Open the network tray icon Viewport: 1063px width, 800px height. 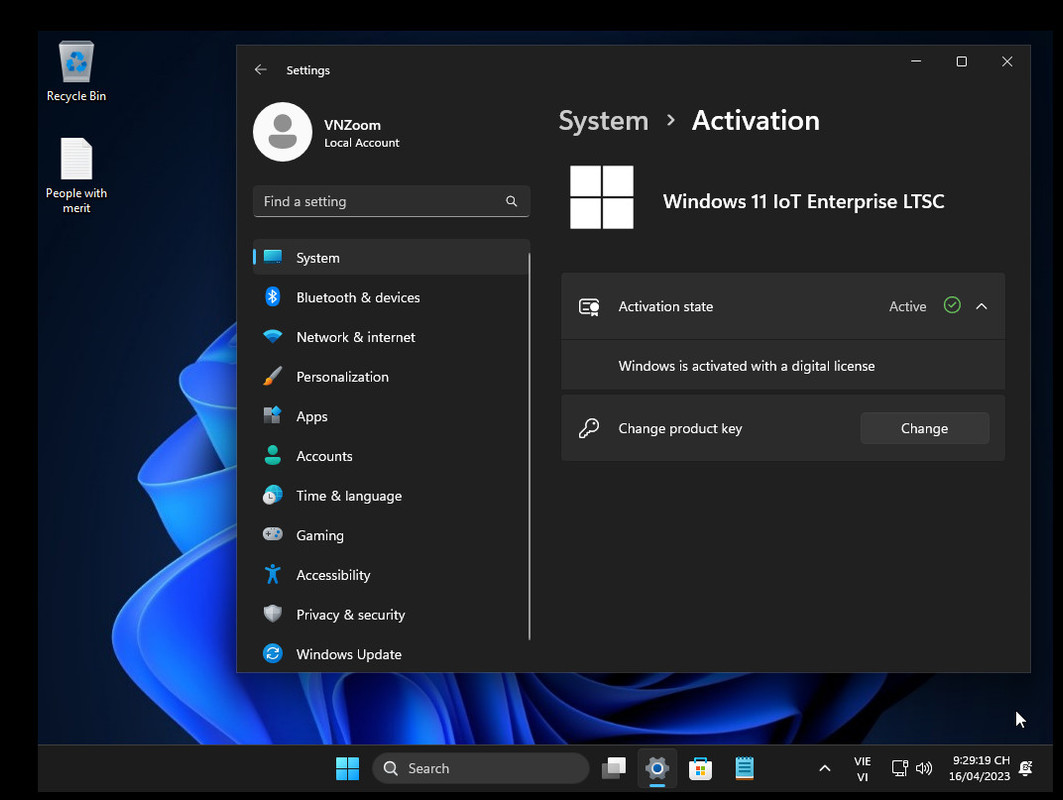[x=900, y=768]
